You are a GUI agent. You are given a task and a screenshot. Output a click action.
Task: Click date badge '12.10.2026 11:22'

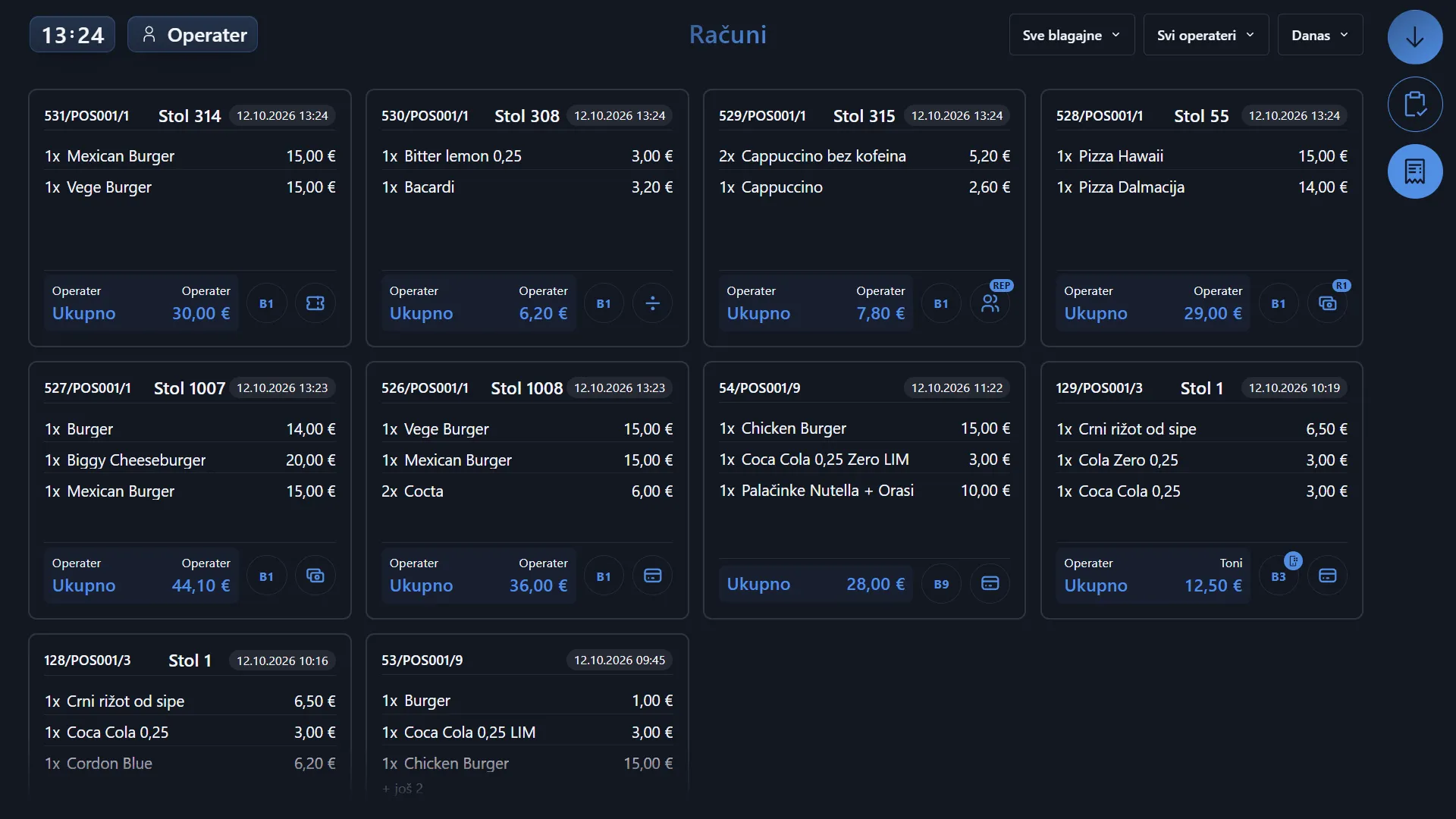(957, 388)
